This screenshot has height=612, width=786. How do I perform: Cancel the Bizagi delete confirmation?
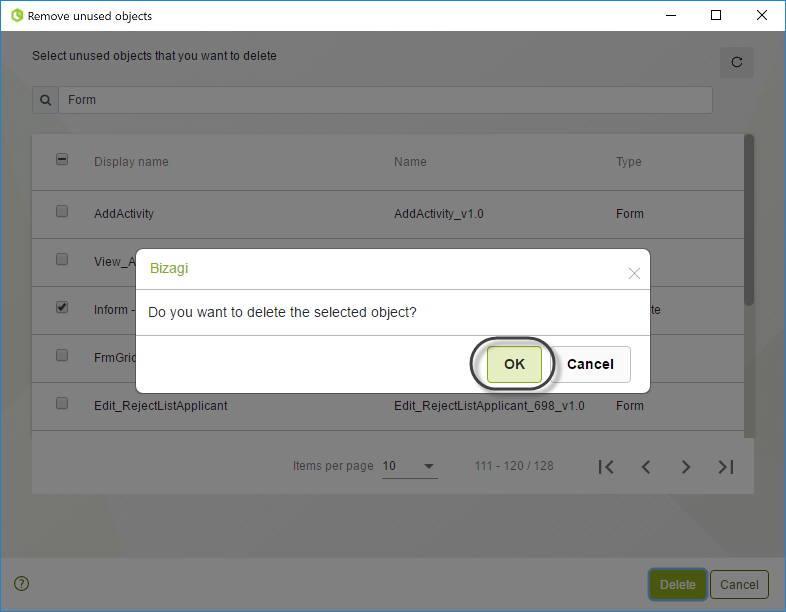(x=590, y=364)
